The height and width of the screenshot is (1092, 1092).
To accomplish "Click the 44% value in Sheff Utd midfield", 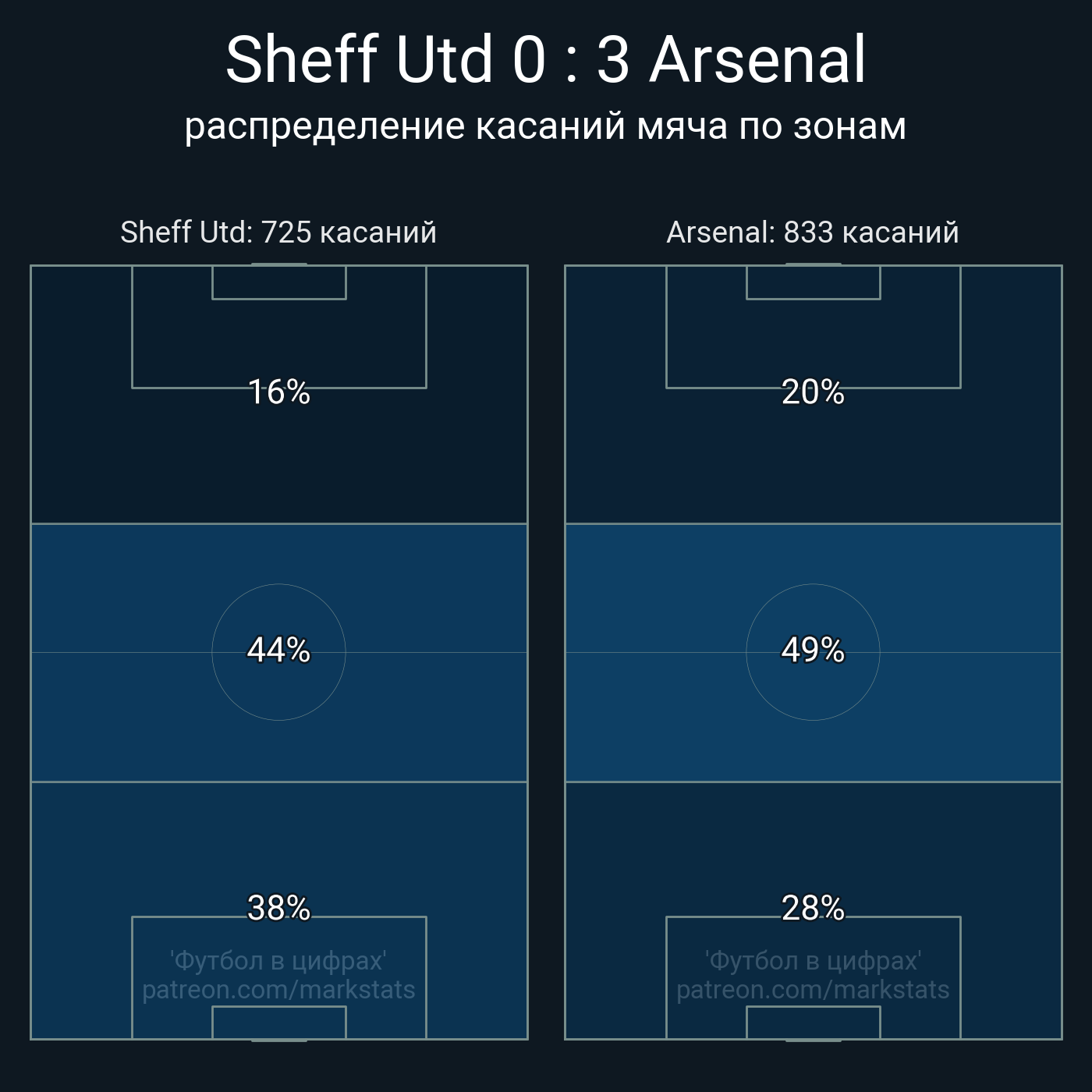I will [x=278, y=651].
